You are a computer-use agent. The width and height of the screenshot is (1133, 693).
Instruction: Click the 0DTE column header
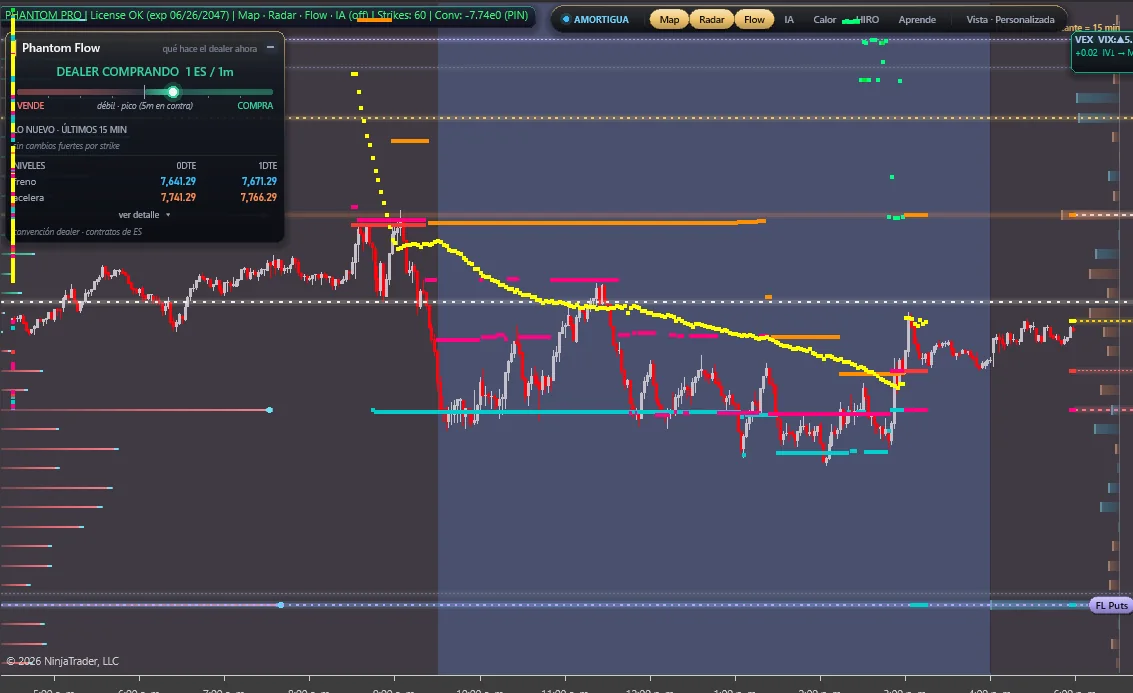click(x=186, y=165)
